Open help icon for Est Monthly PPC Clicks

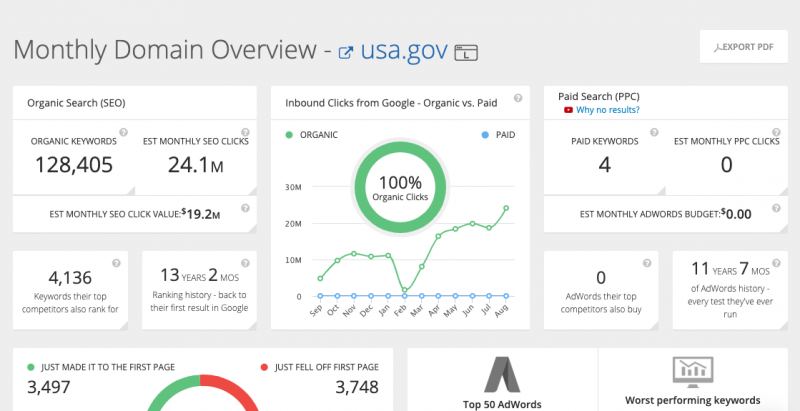click(777, 132)
